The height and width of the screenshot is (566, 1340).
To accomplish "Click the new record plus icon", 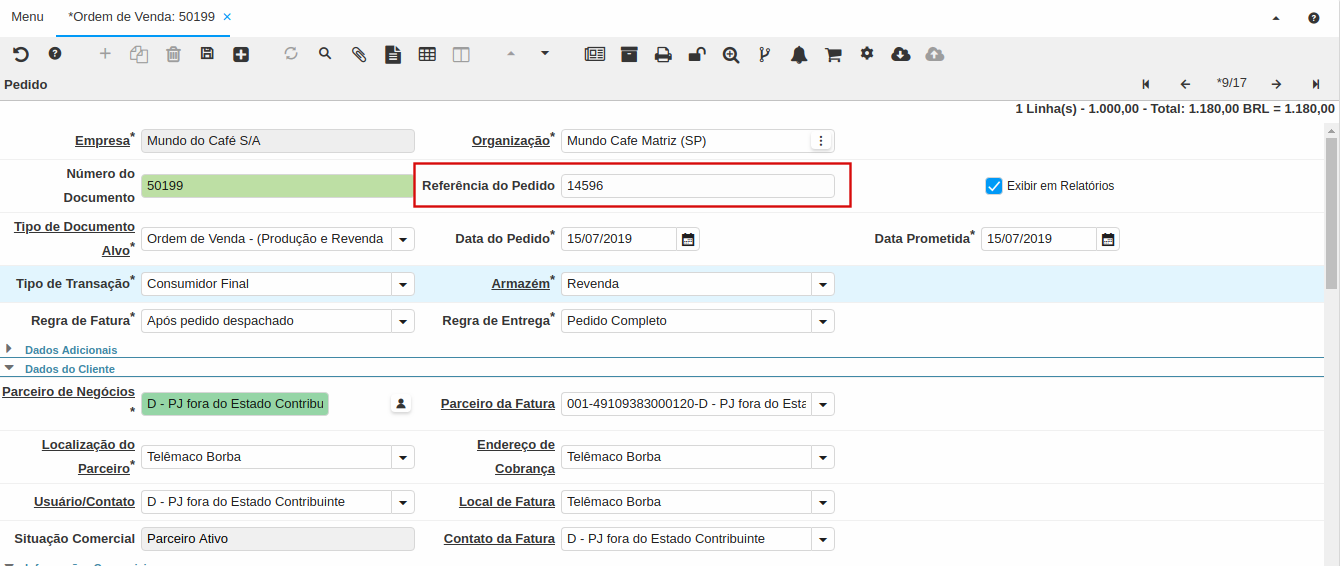I will (105, 54).
